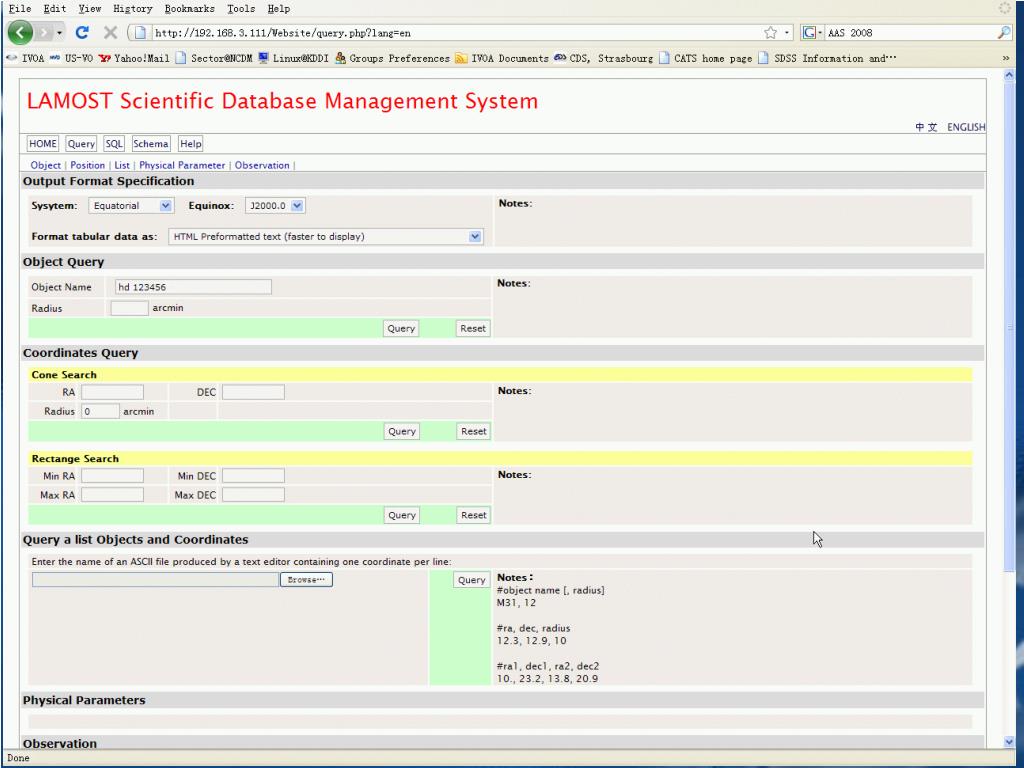Jump to the Physical Parameter sub-link
Viewport: 1024px width, 768px height.
(x=182, y=165)
